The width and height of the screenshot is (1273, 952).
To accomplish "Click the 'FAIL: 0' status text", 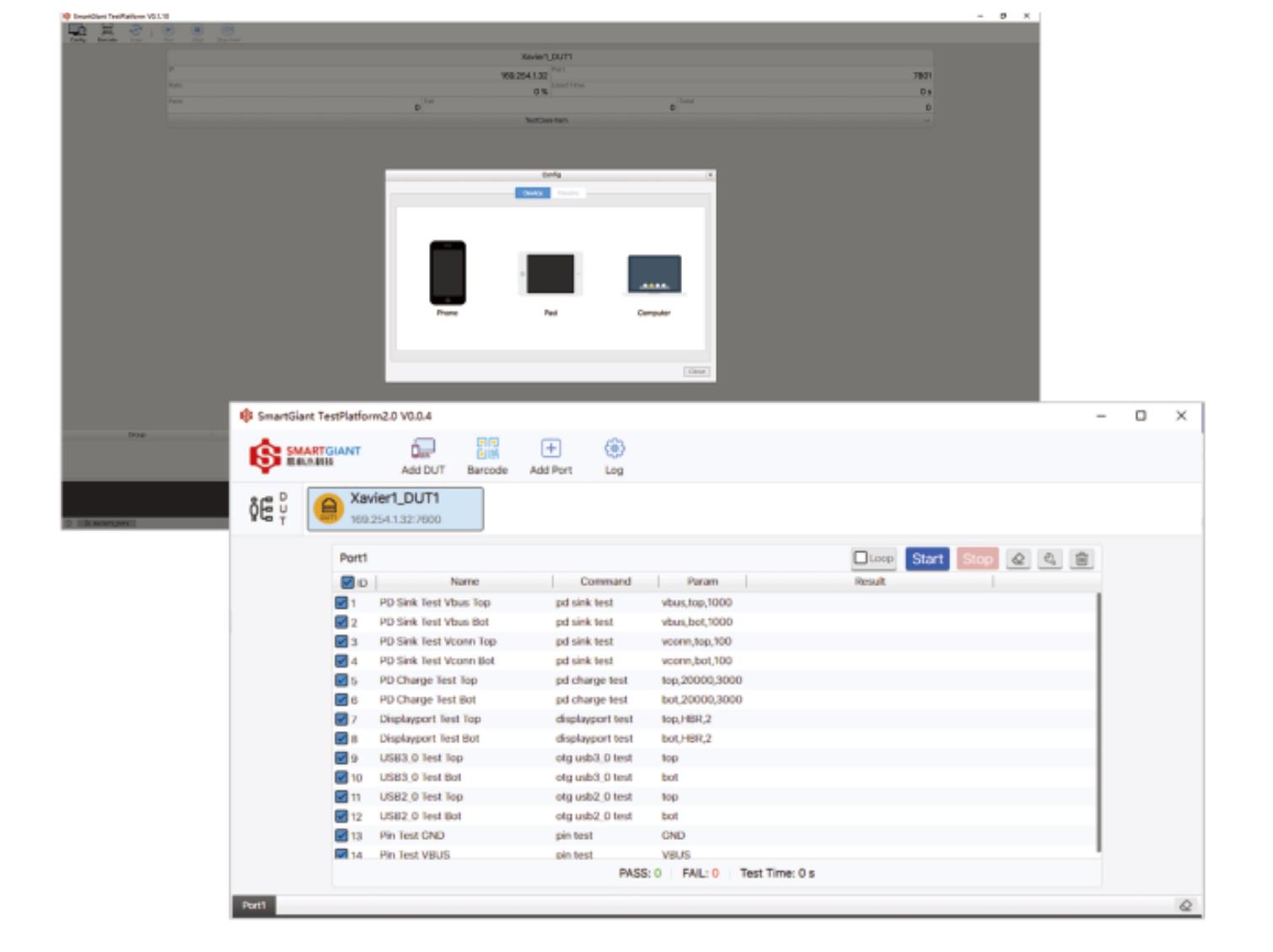I will (x=701, y=874).
